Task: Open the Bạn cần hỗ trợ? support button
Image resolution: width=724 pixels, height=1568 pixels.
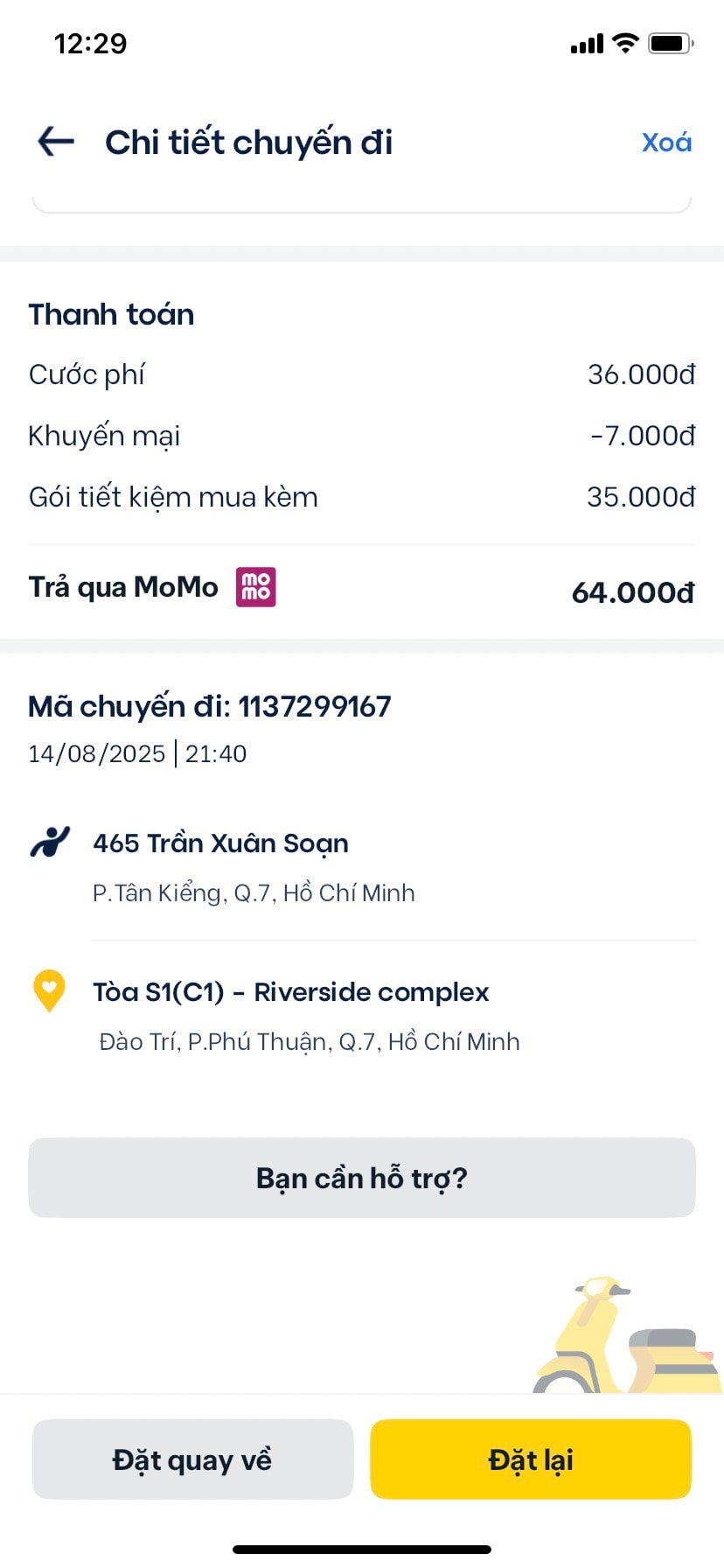Action: 362,1178
